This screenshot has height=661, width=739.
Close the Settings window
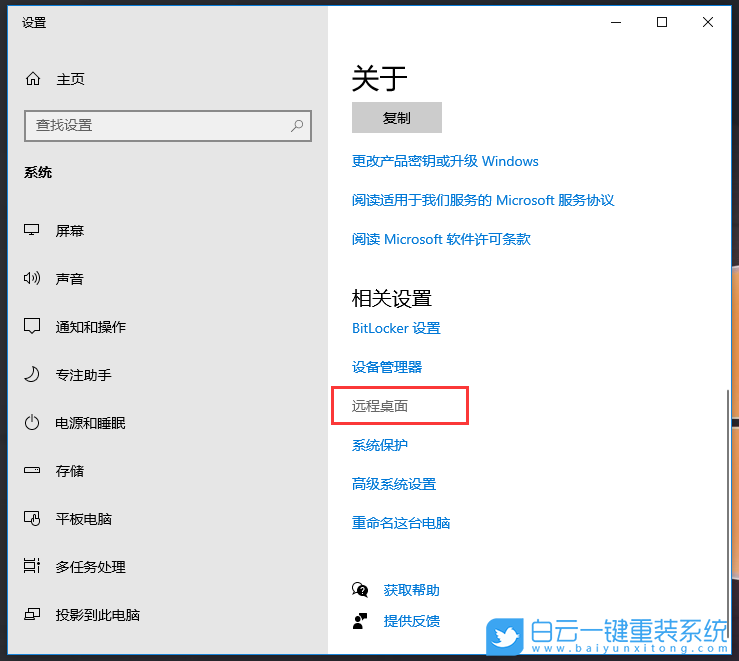coord(707,22)
